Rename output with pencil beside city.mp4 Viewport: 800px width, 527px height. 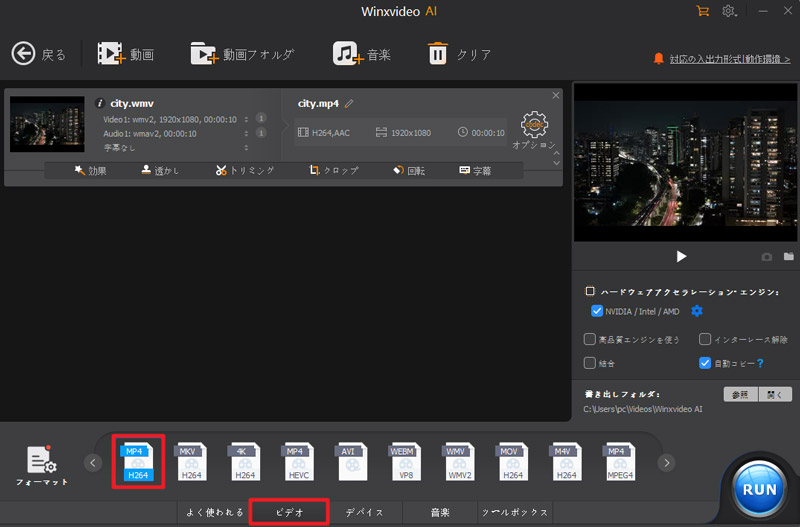349,104
